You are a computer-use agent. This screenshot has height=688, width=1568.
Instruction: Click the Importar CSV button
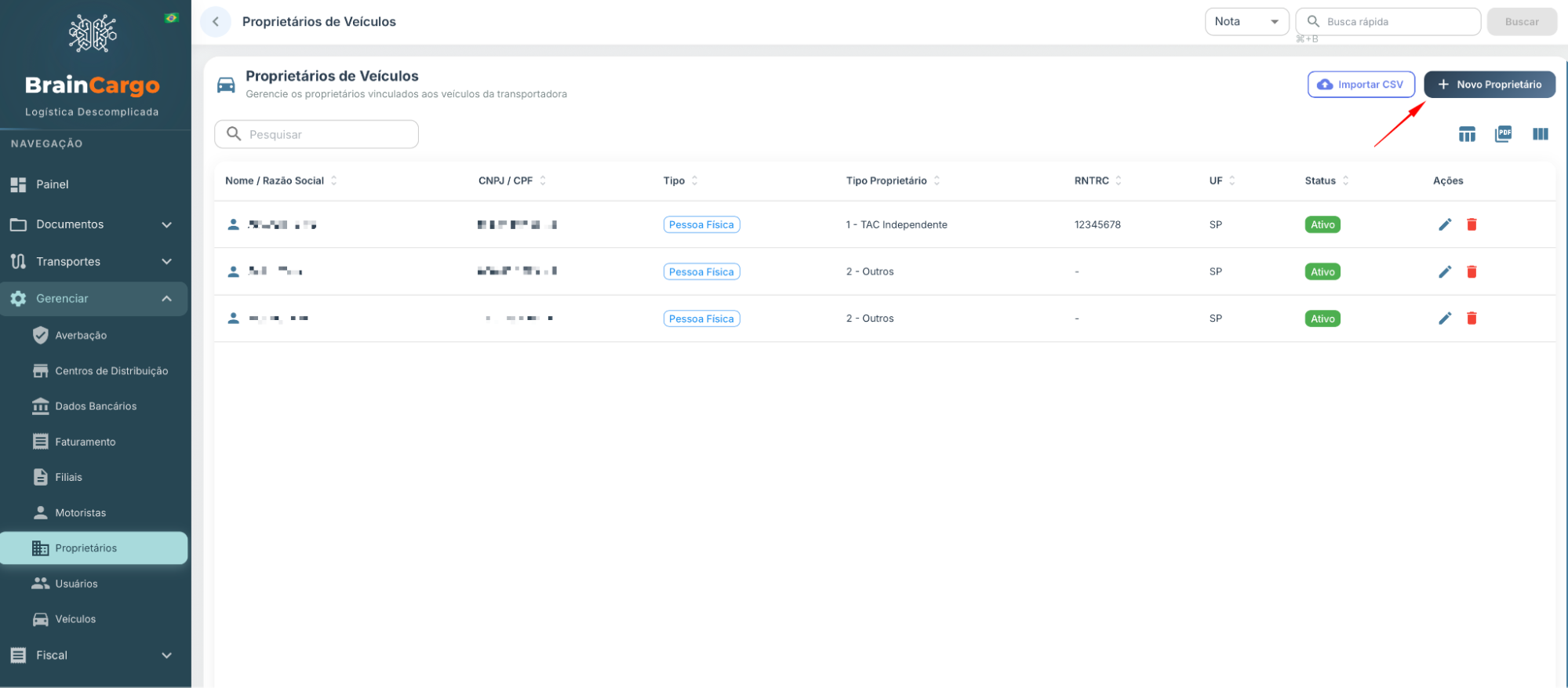[x=1361, y=85]
